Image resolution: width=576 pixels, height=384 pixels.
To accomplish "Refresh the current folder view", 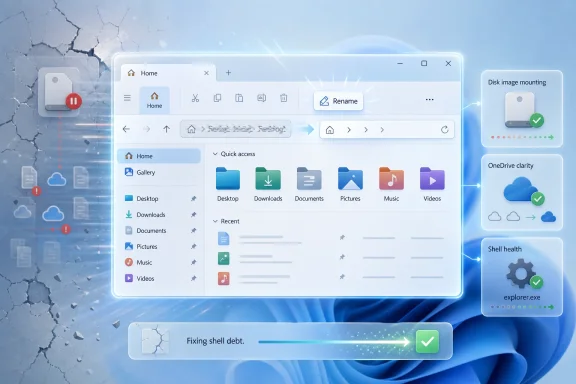I will pos(444,129).
